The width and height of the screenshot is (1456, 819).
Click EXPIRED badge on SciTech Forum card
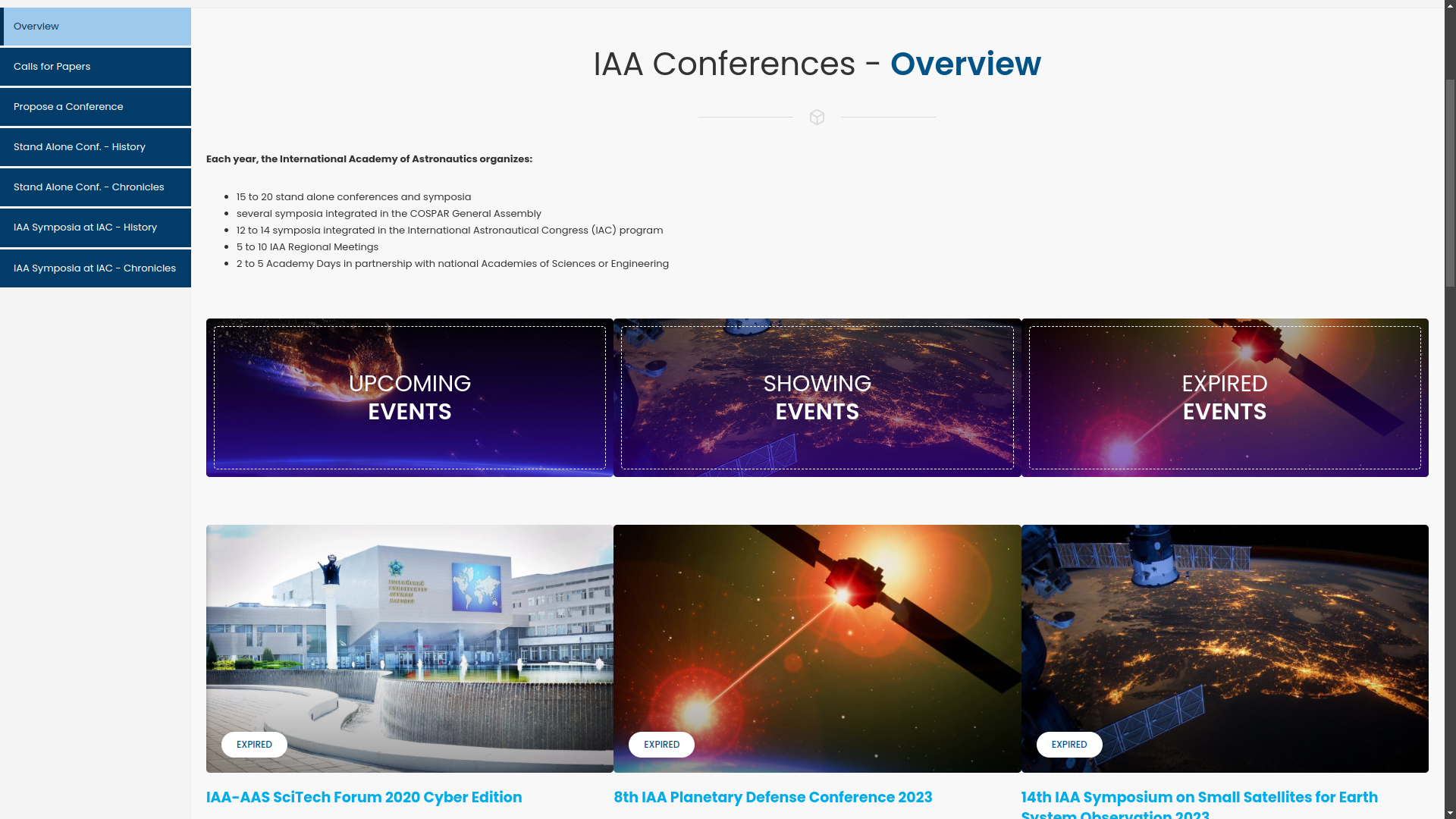[x=254, y=745]
